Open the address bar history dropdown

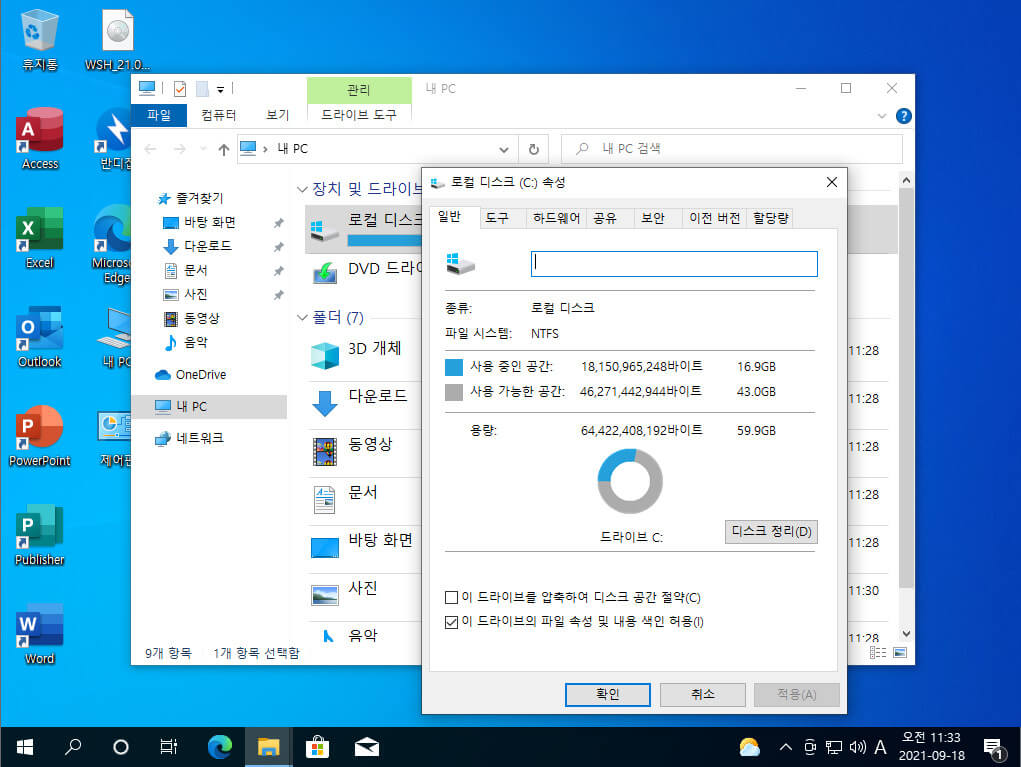pyautogui.click(x=503, y=150)
